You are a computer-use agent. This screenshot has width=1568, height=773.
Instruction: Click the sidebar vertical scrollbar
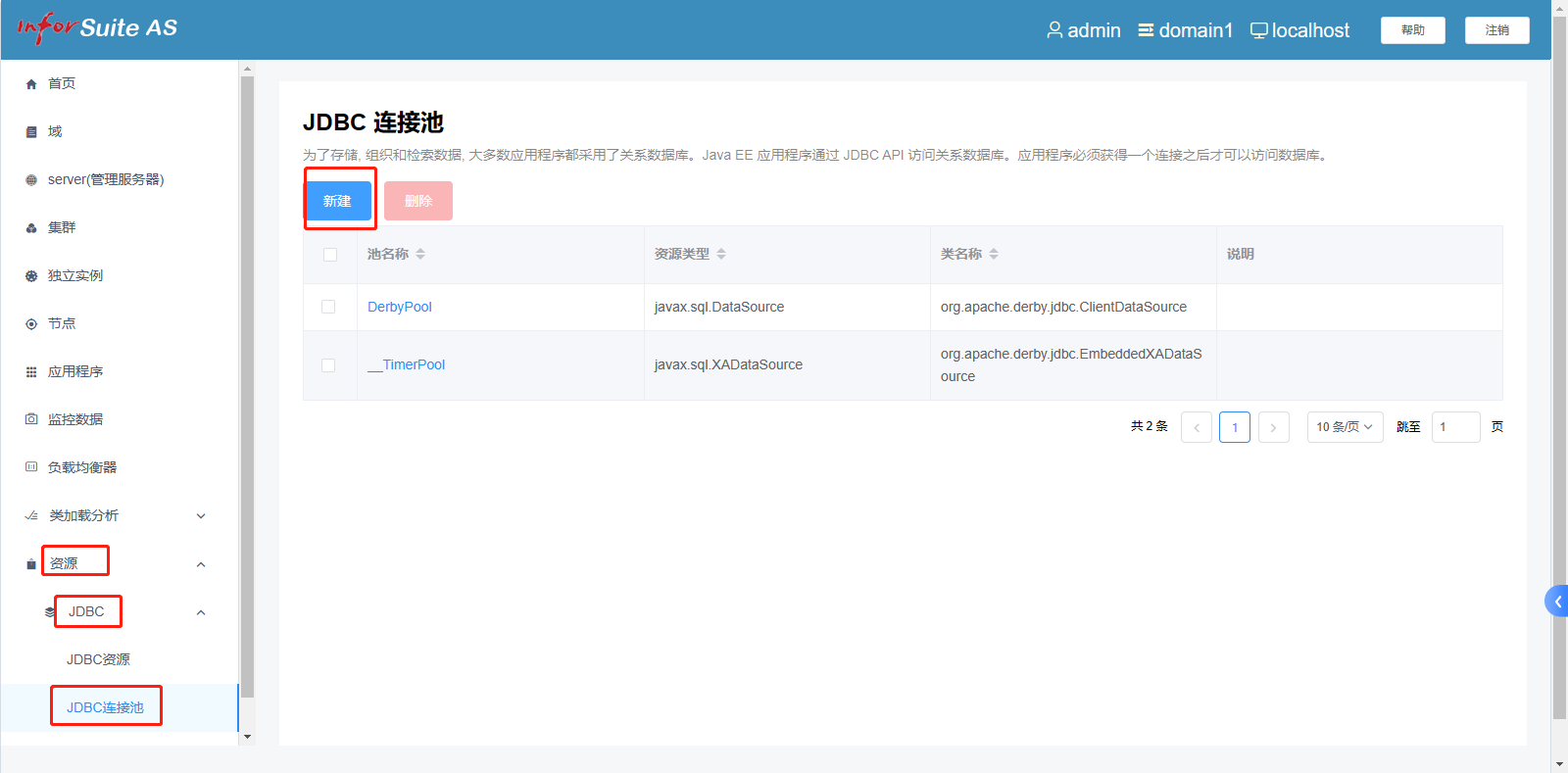(x=247, y=392)
